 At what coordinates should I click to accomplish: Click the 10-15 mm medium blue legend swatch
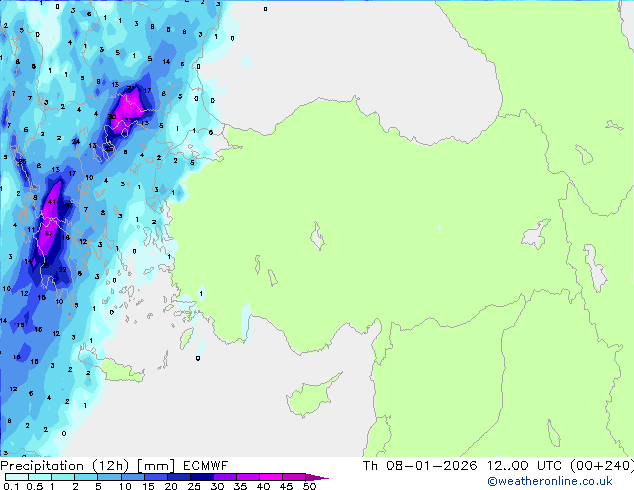pos(133,477)
